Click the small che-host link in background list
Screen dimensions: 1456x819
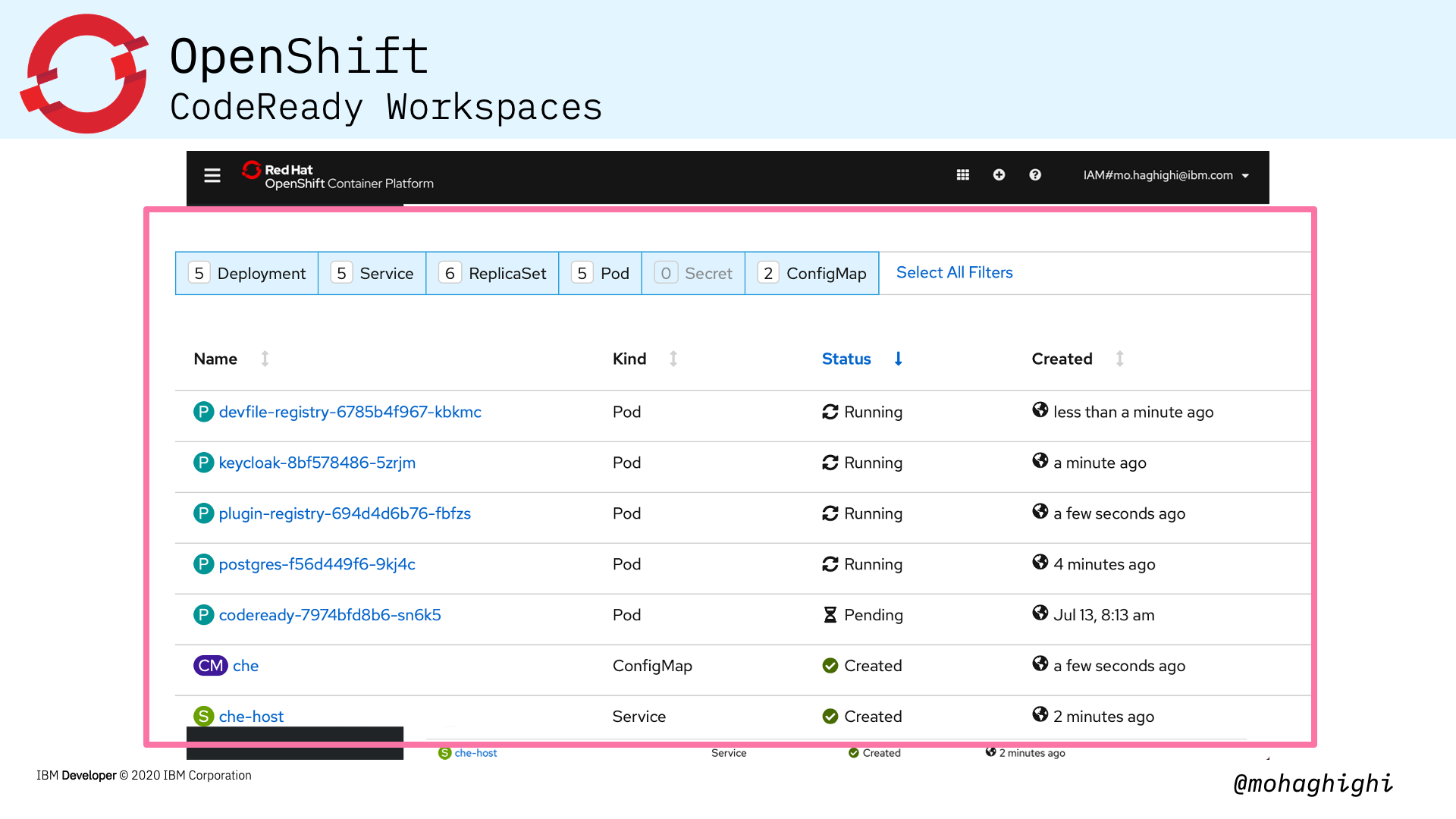tap(475, 753)
